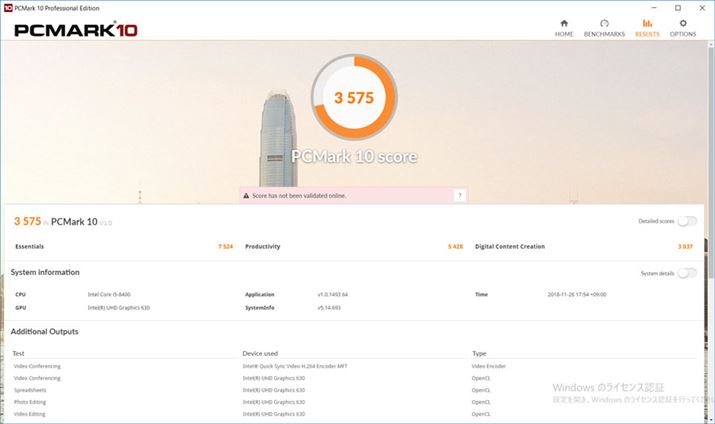Click the score warning triangle icon
Viewport: 715px width, 424px height.
point(246,196)
